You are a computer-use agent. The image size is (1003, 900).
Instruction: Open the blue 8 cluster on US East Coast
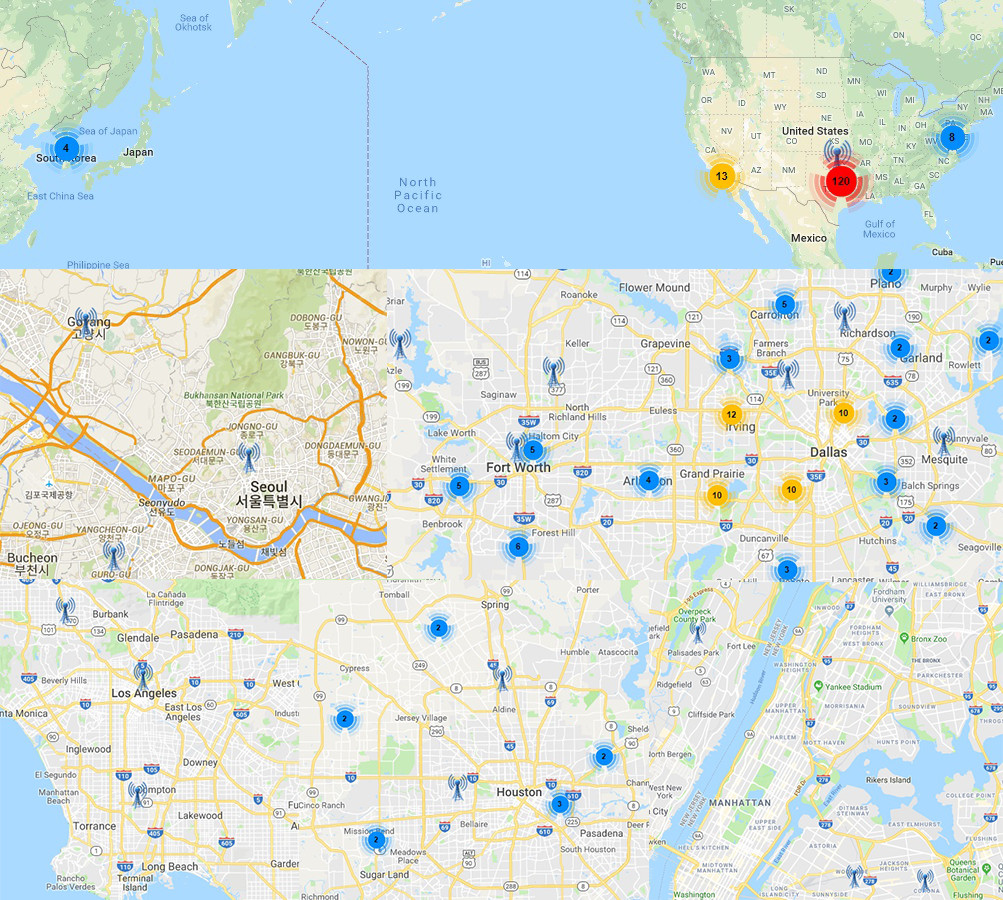pyautogui.click(x=952, y=137)
